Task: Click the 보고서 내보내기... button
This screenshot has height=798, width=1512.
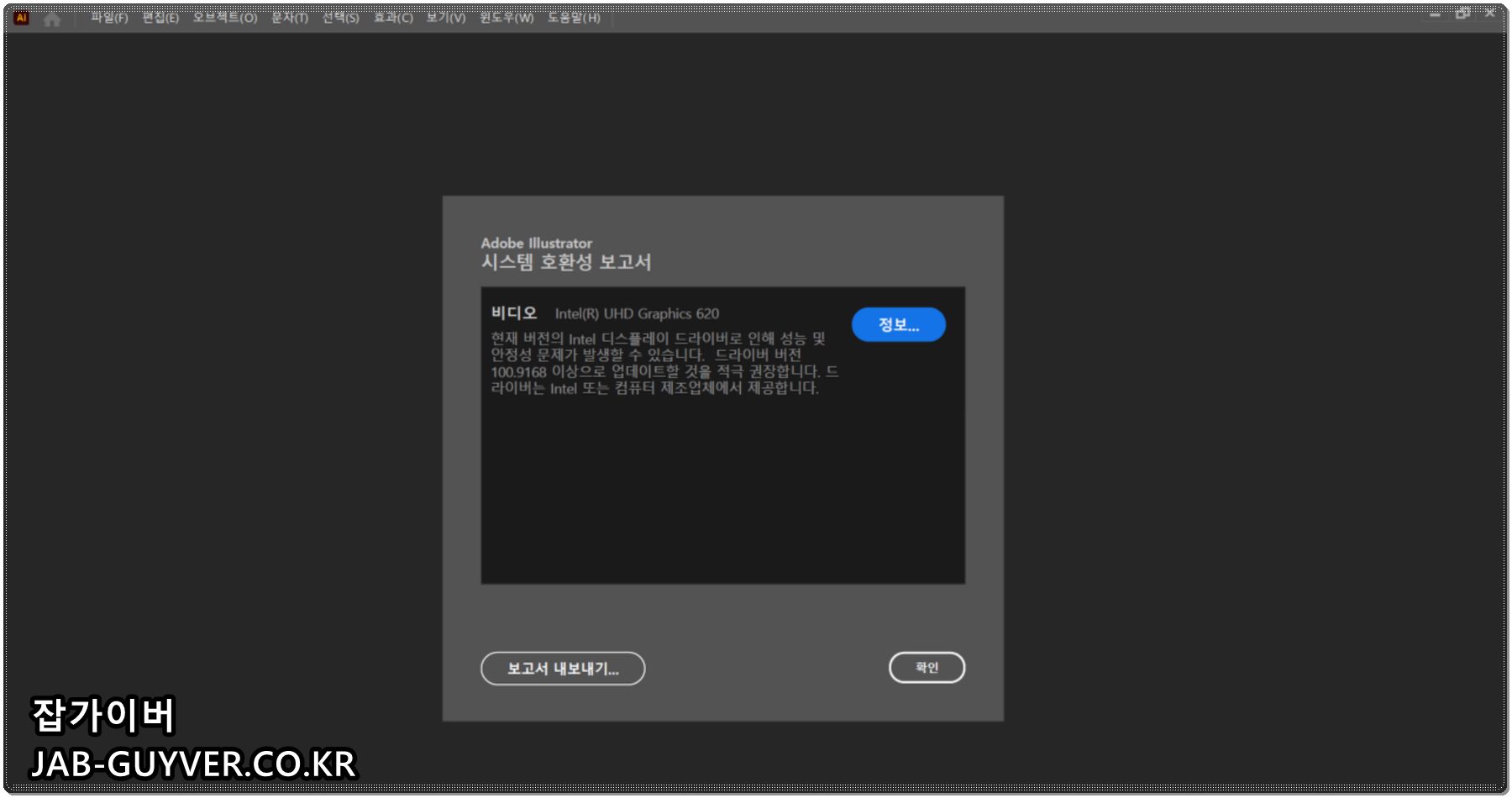Action: click(x=563, y=669)
